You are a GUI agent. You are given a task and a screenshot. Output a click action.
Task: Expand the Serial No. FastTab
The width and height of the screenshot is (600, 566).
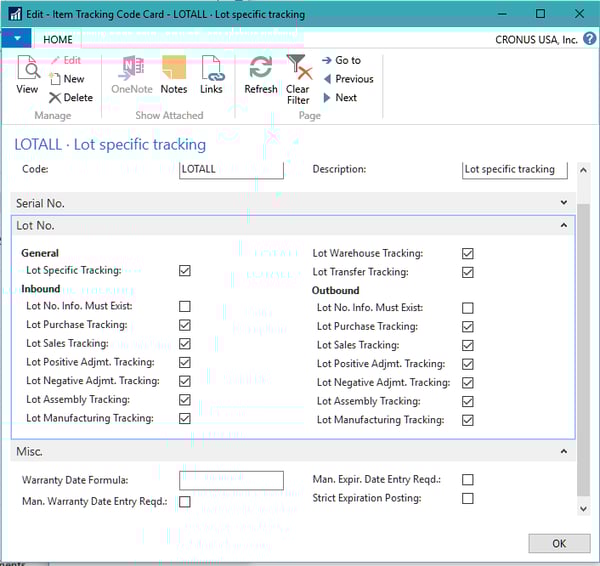(x=564, y=202)
